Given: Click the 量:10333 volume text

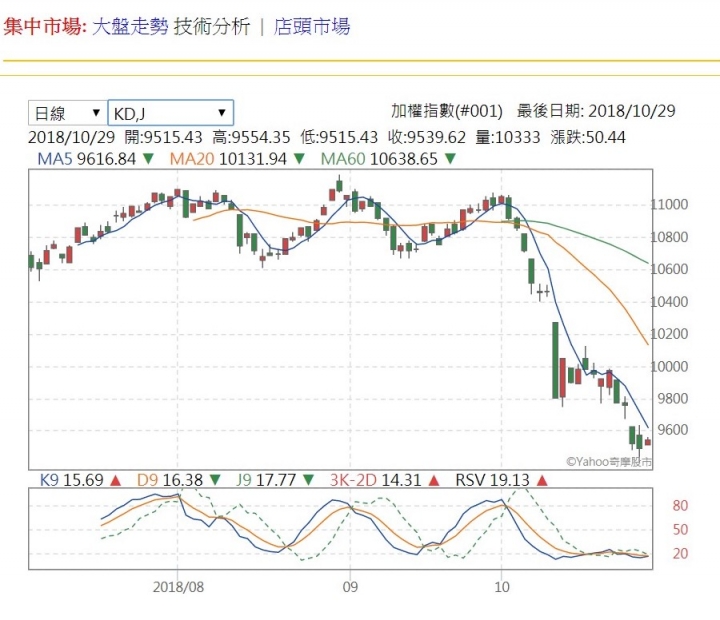Looking at the screenshot, I should pyautogui.click(x=508, y=137).
